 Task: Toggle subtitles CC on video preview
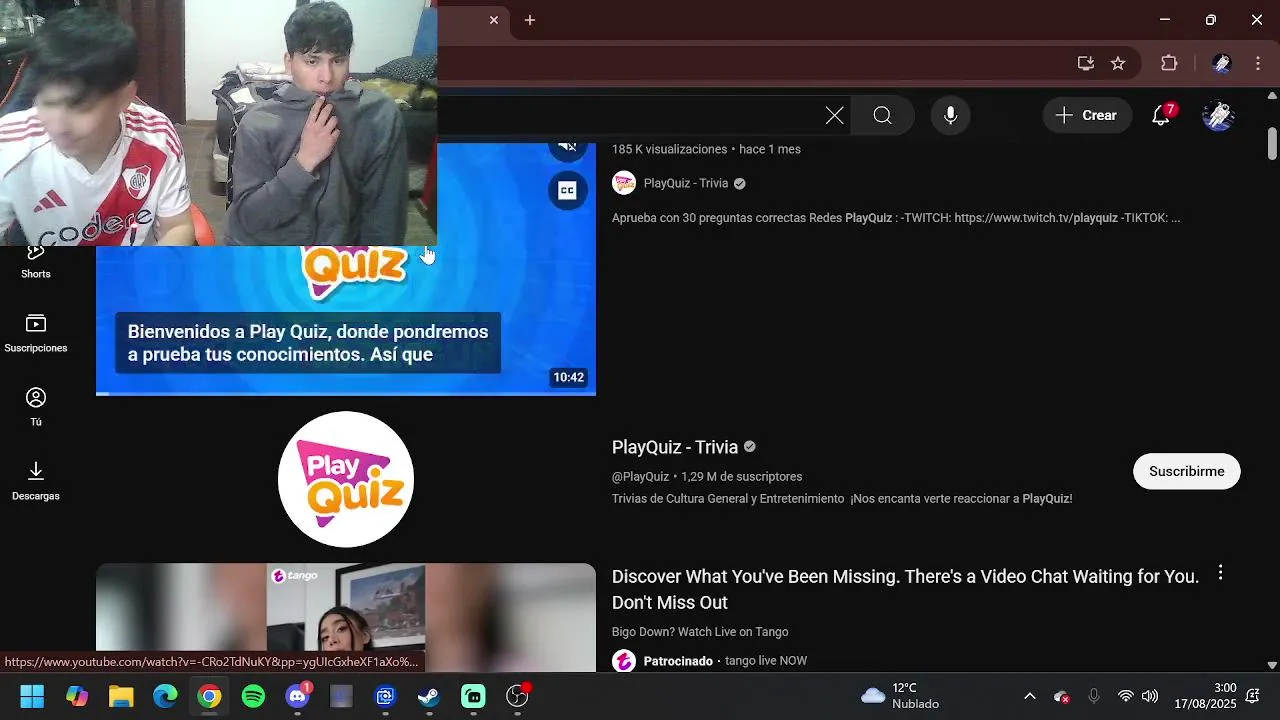[x=567, y=191]
